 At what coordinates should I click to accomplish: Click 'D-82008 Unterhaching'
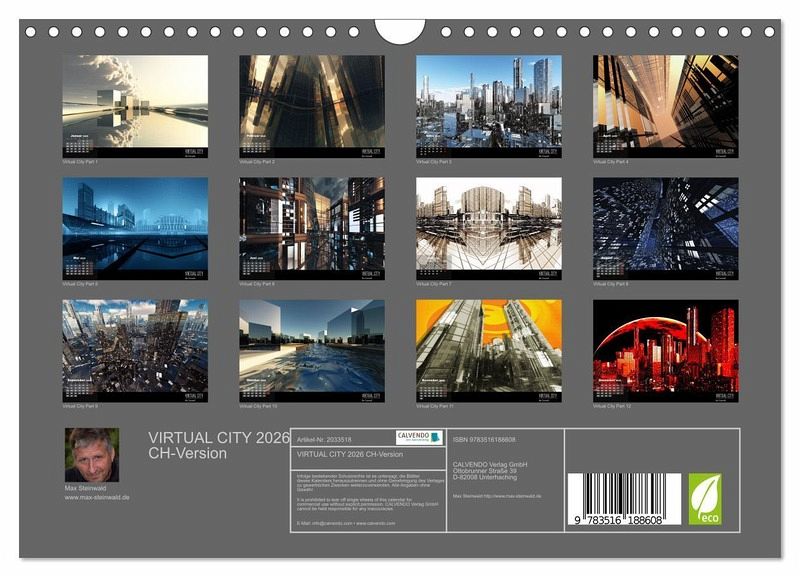pyautogui.click(x=485, y=477)
